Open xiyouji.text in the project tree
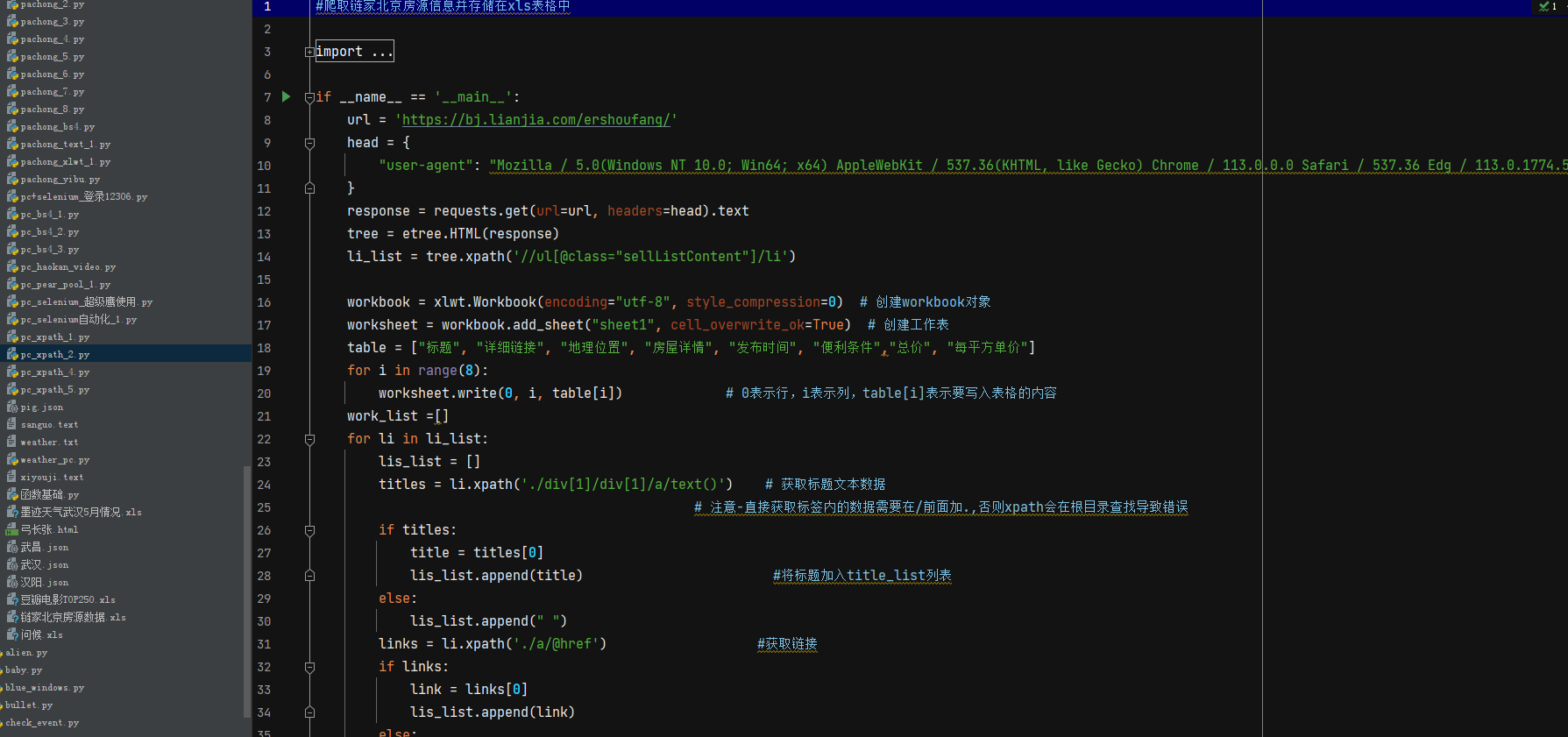 point(52,477)
